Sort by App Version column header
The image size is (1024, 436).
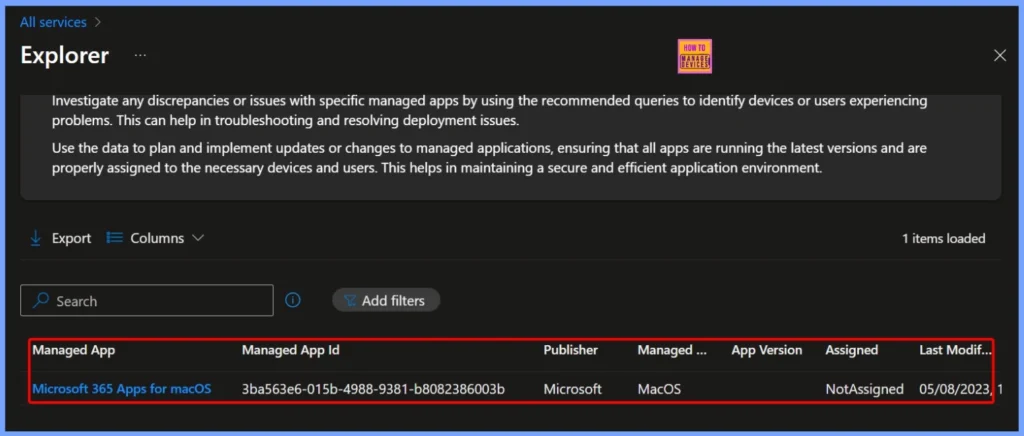click(766, 350)
